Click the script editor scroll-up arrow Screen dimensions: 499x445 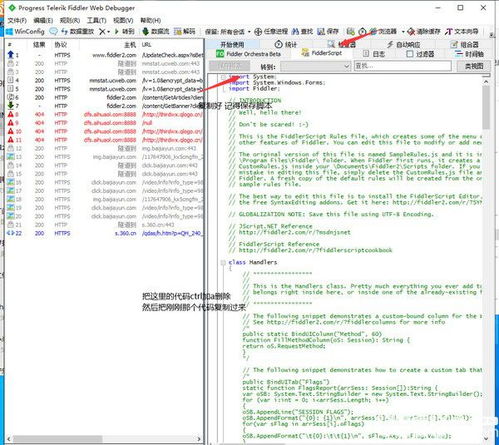tap(486, 81)
